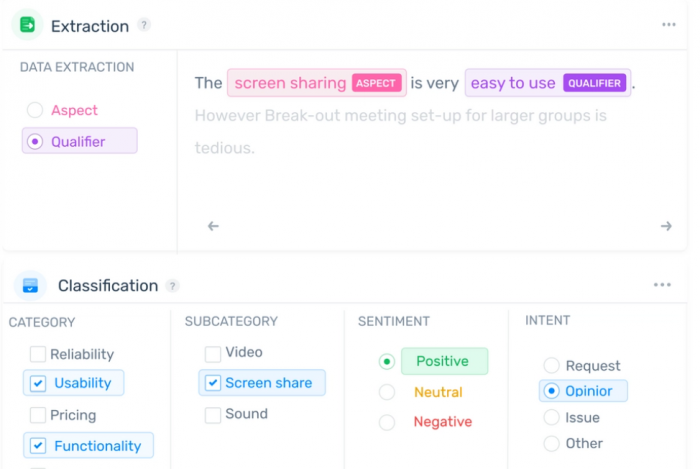Click the green Extraction panel icon

pyautogui.click(x=28, y=25)
